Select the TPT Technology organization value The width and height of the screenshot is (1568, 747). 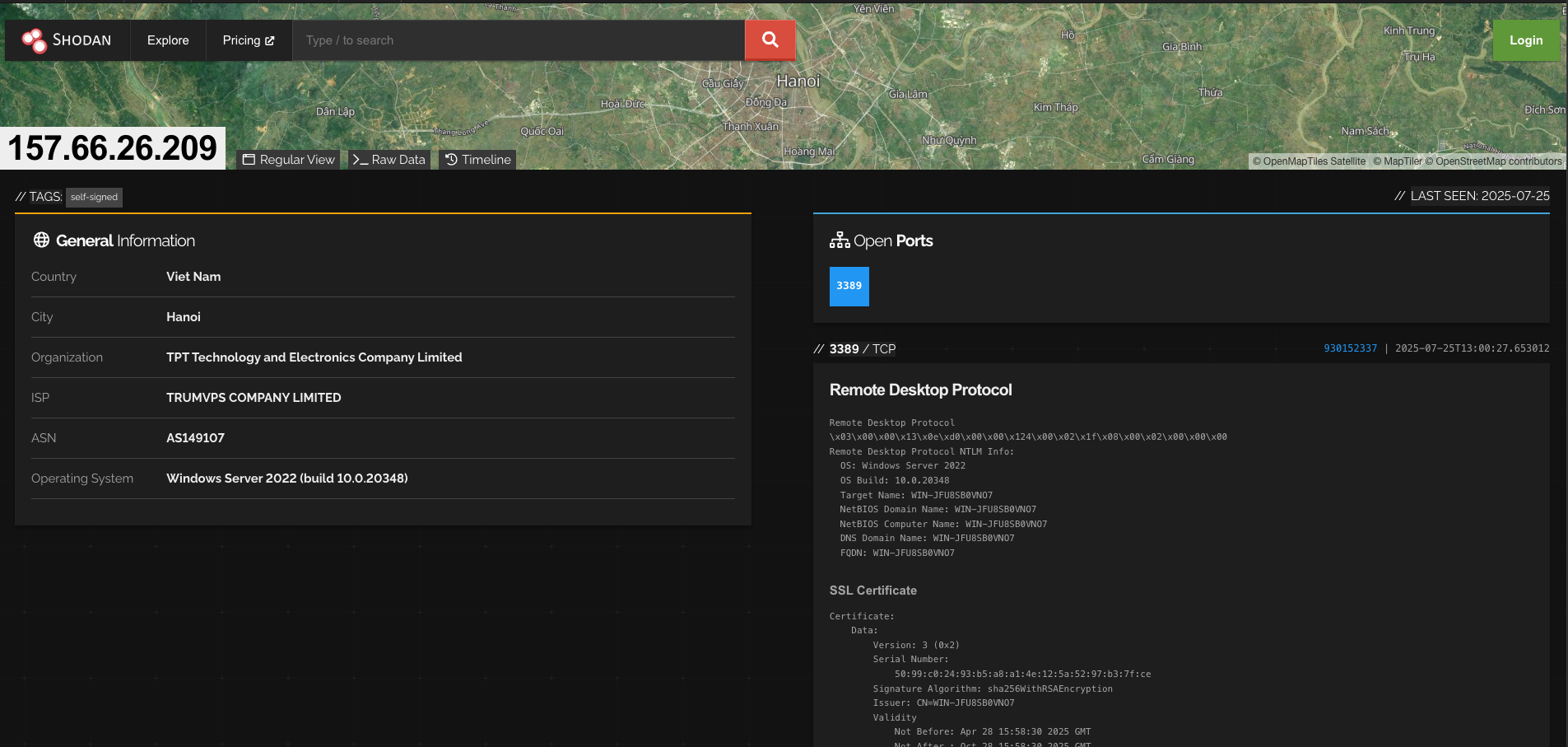coord(314,357)
